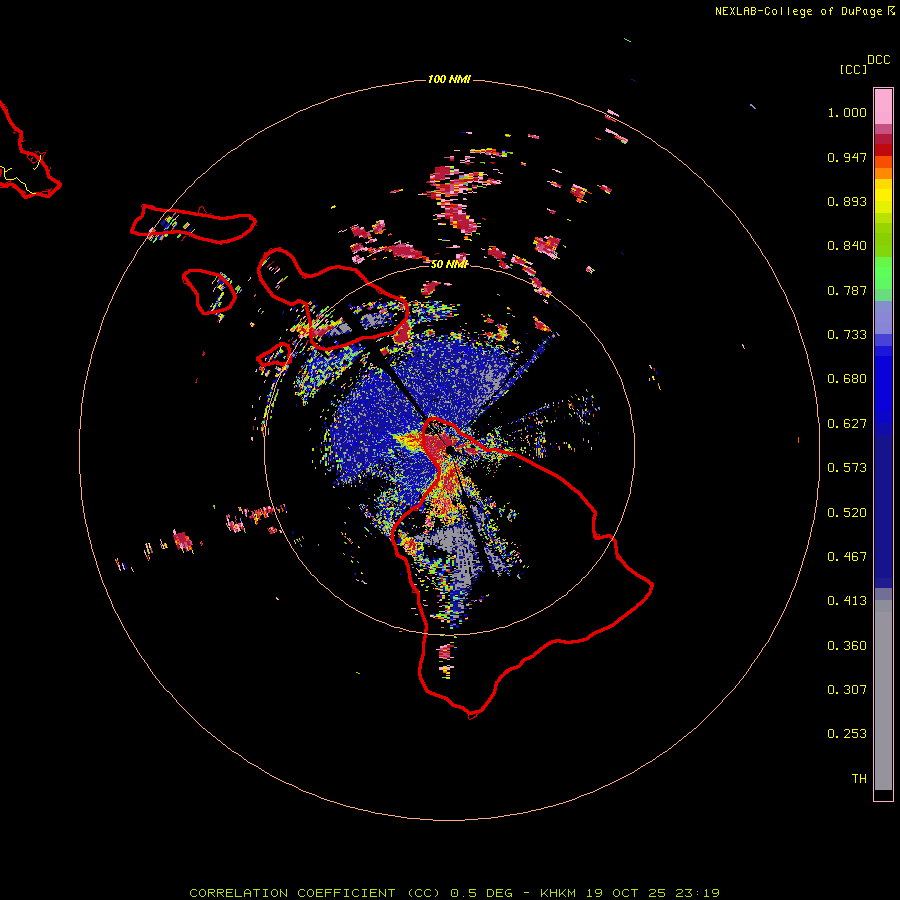Select the 0.680 legend value

coord(847,379)
